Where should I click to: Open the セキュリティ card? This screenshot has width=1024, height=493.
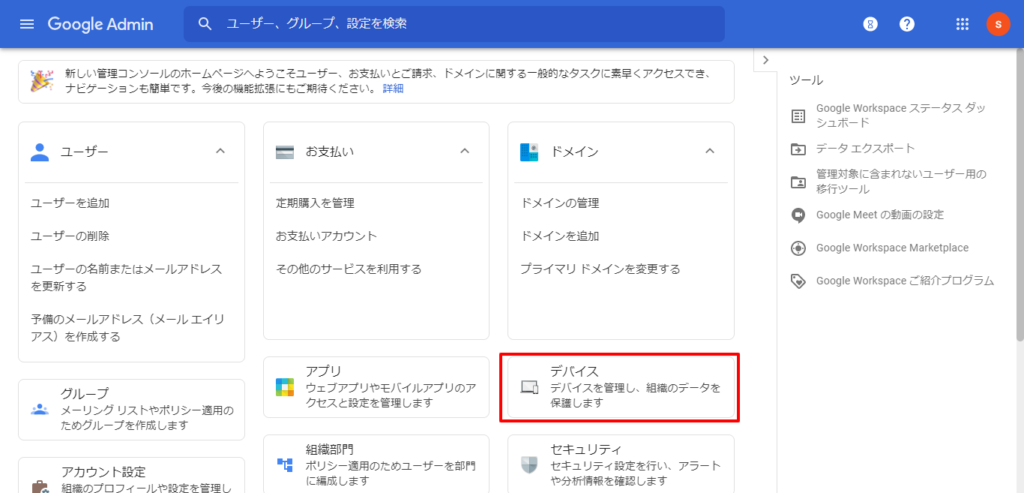620,464
